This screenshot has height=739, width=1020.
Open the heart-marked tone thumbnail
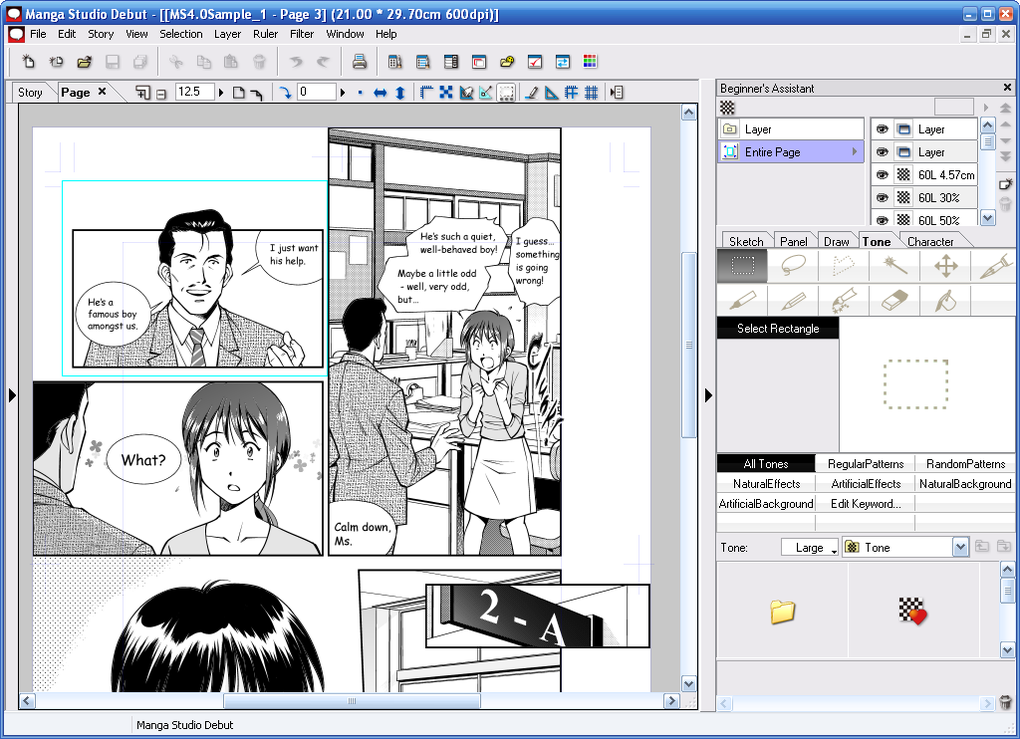pyautogui.click(x=912, y=611)
